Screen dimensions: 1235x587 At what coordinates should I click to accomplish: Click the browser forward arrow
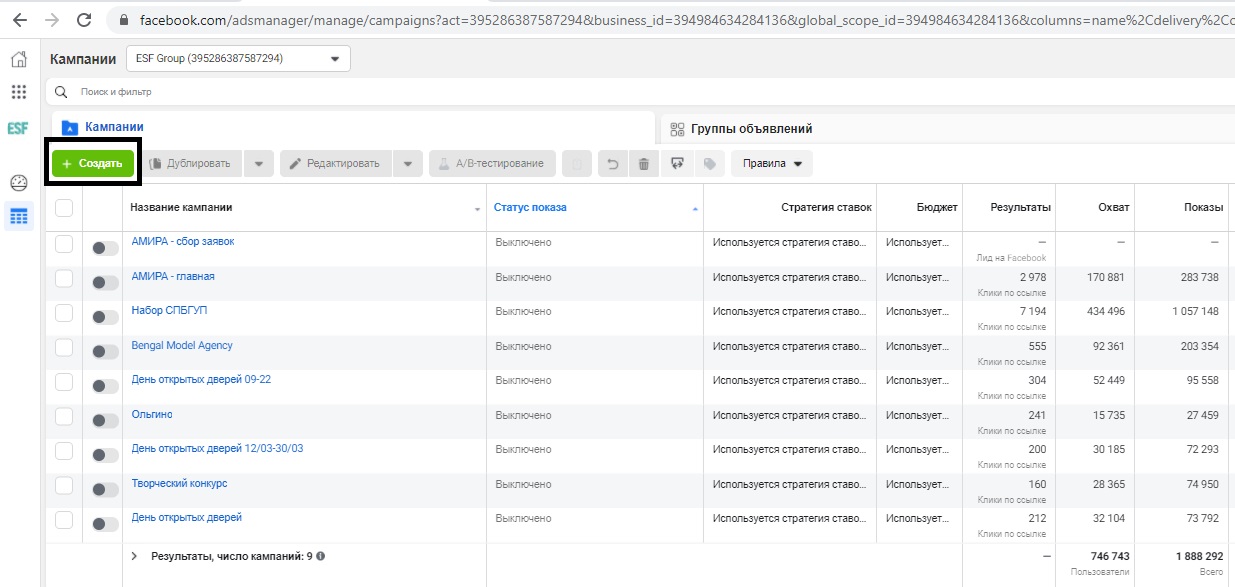click(52, 20)
